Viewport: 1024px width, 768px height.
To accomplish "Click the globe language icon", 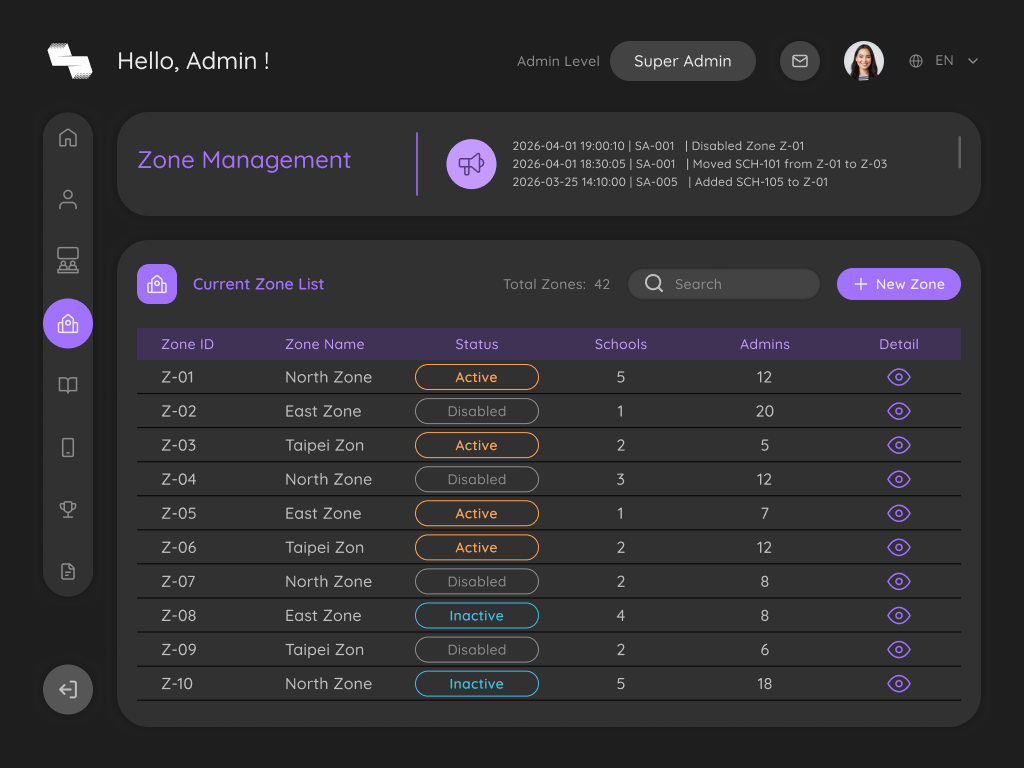I will click(x=916, y=61).
